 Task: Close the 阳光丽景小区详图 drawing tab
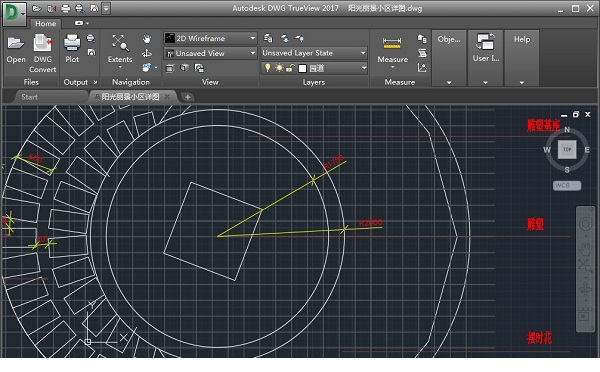(167, 97)
